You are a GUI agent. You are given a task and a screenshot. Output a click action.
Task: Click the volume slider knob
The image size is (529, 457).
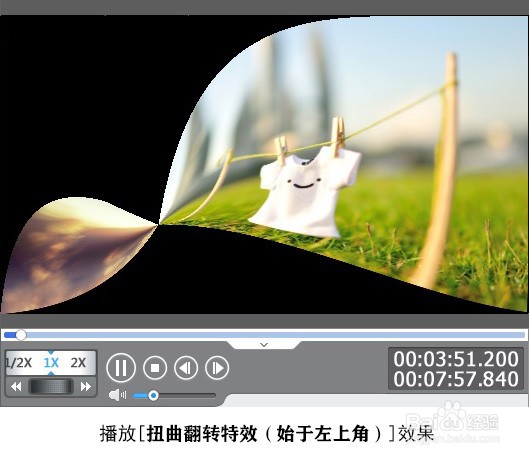pyautogui.click(x=154, y=395)
